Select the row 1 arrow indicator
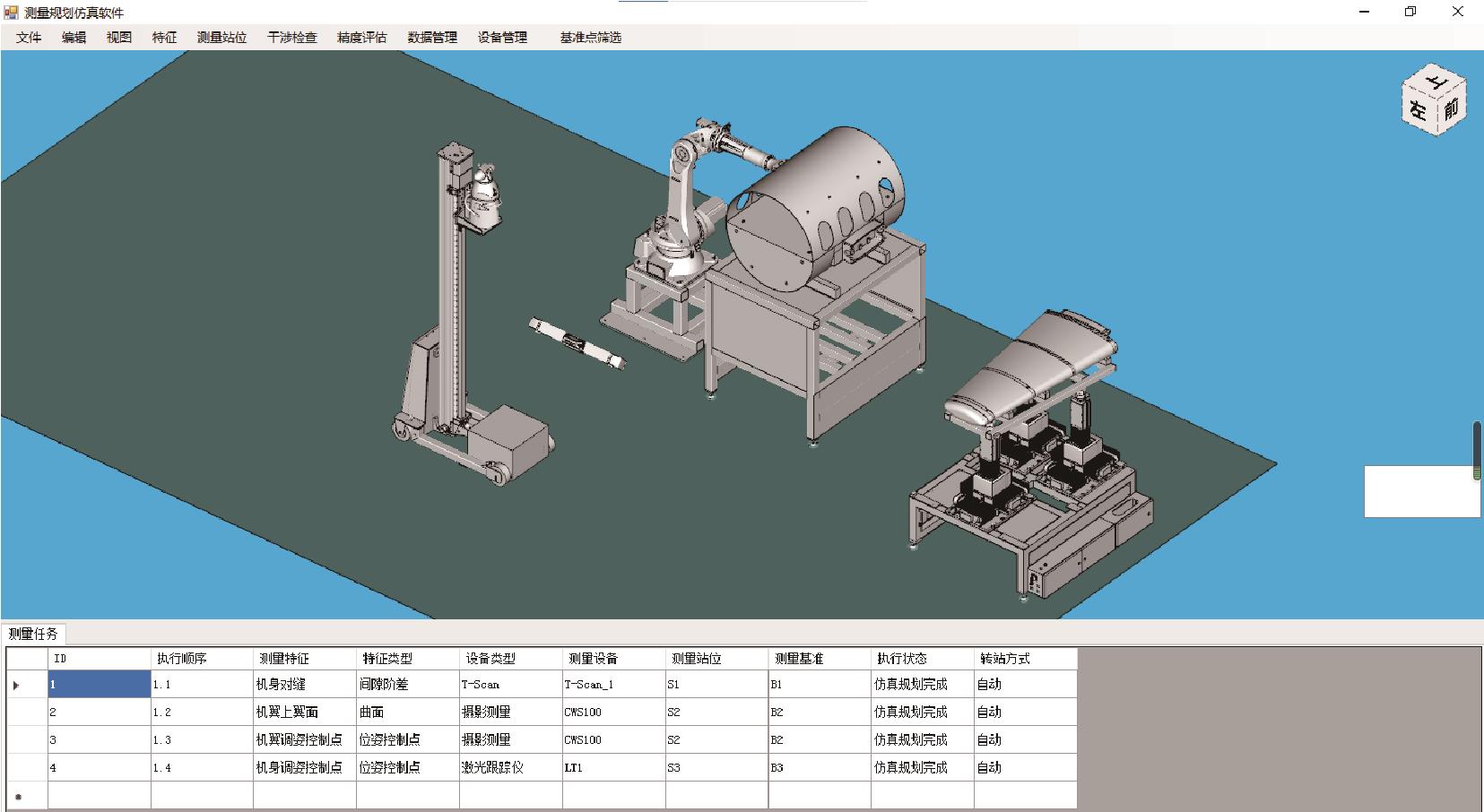Screen dimensions: 1484x812 (x=16, y=686)
